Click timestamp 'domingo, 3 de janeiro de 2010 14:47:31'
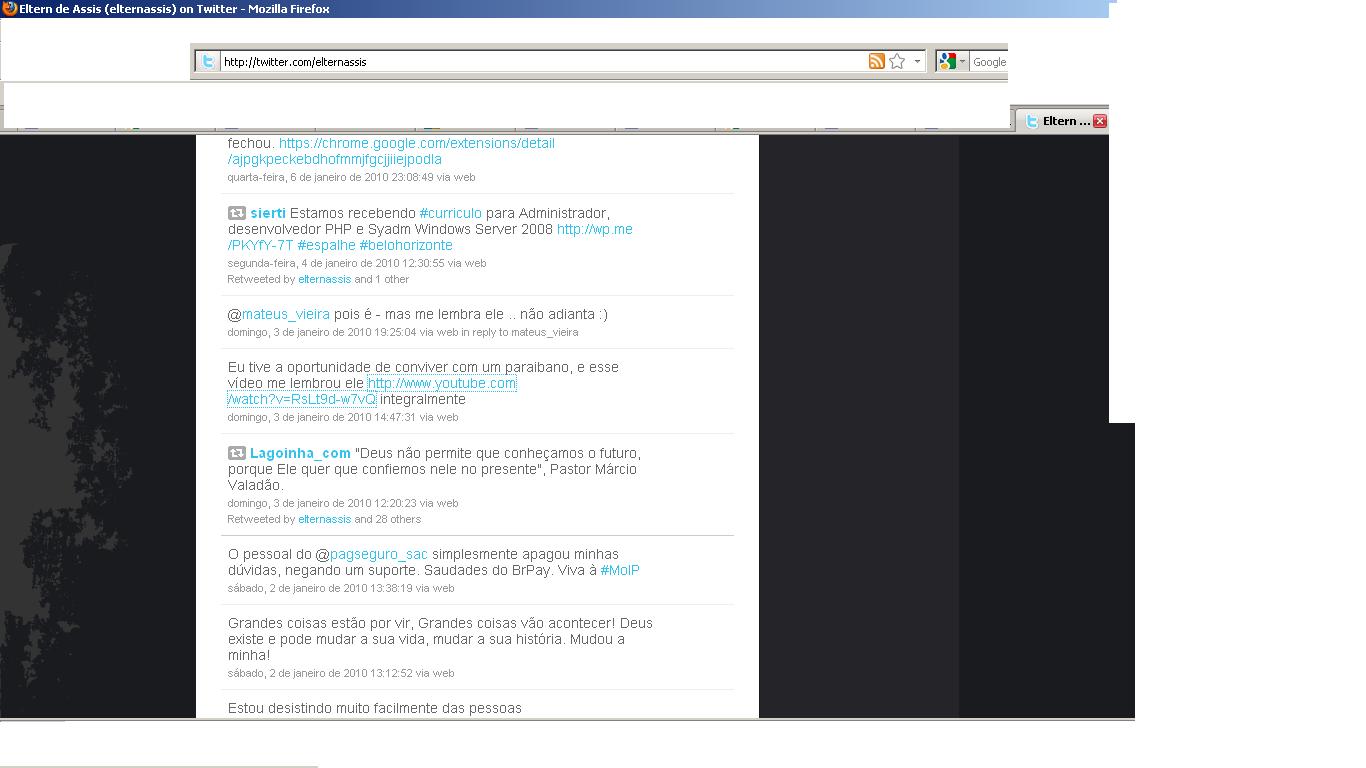 coord(322,417)
